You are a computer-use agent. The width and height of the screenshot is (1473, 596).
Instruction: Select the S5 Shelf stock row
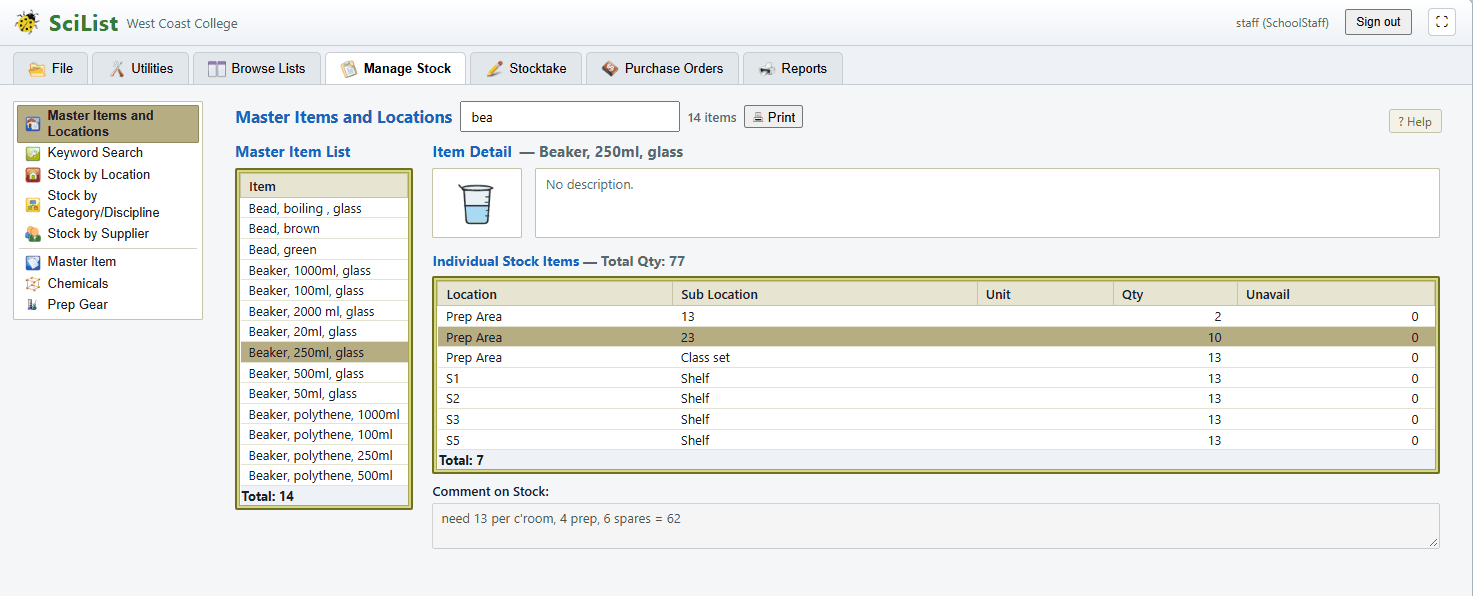tap(936, 440)
